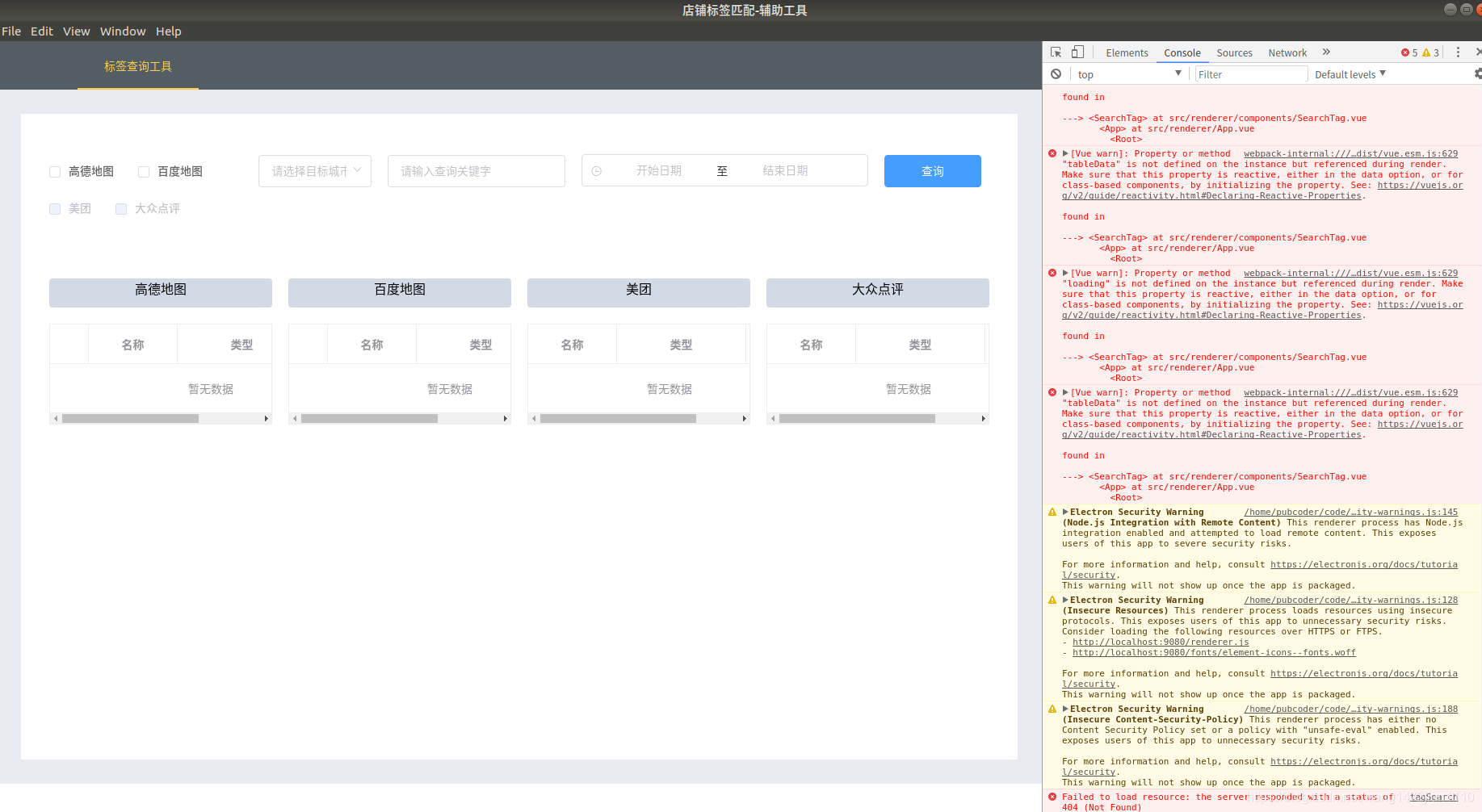The image size is (1482, 812).
Task: Click error icon of Failed to load resource
Action: pos(1052,797)
